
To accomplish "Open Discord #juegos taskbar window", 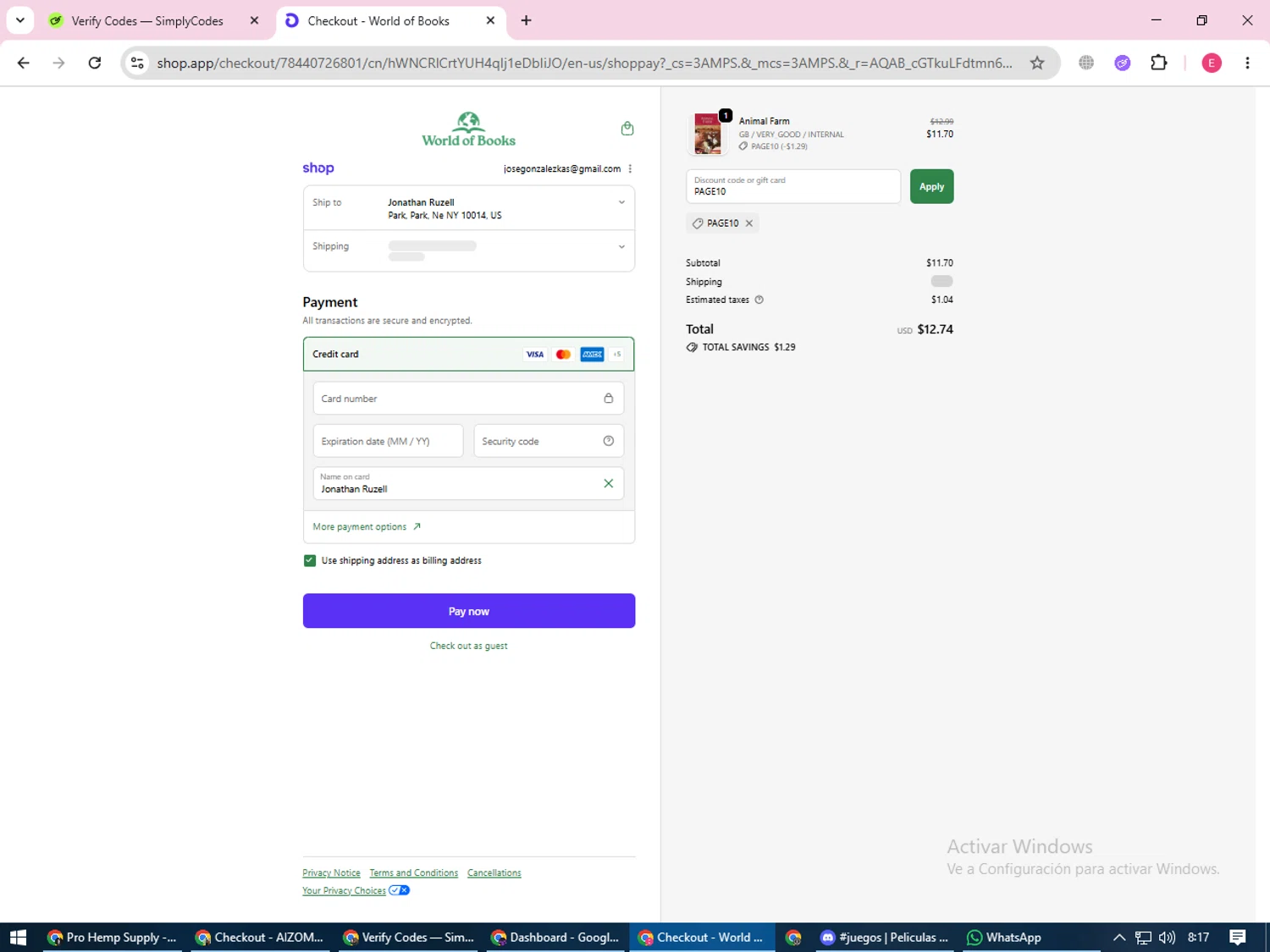I will tap(885, 938).
